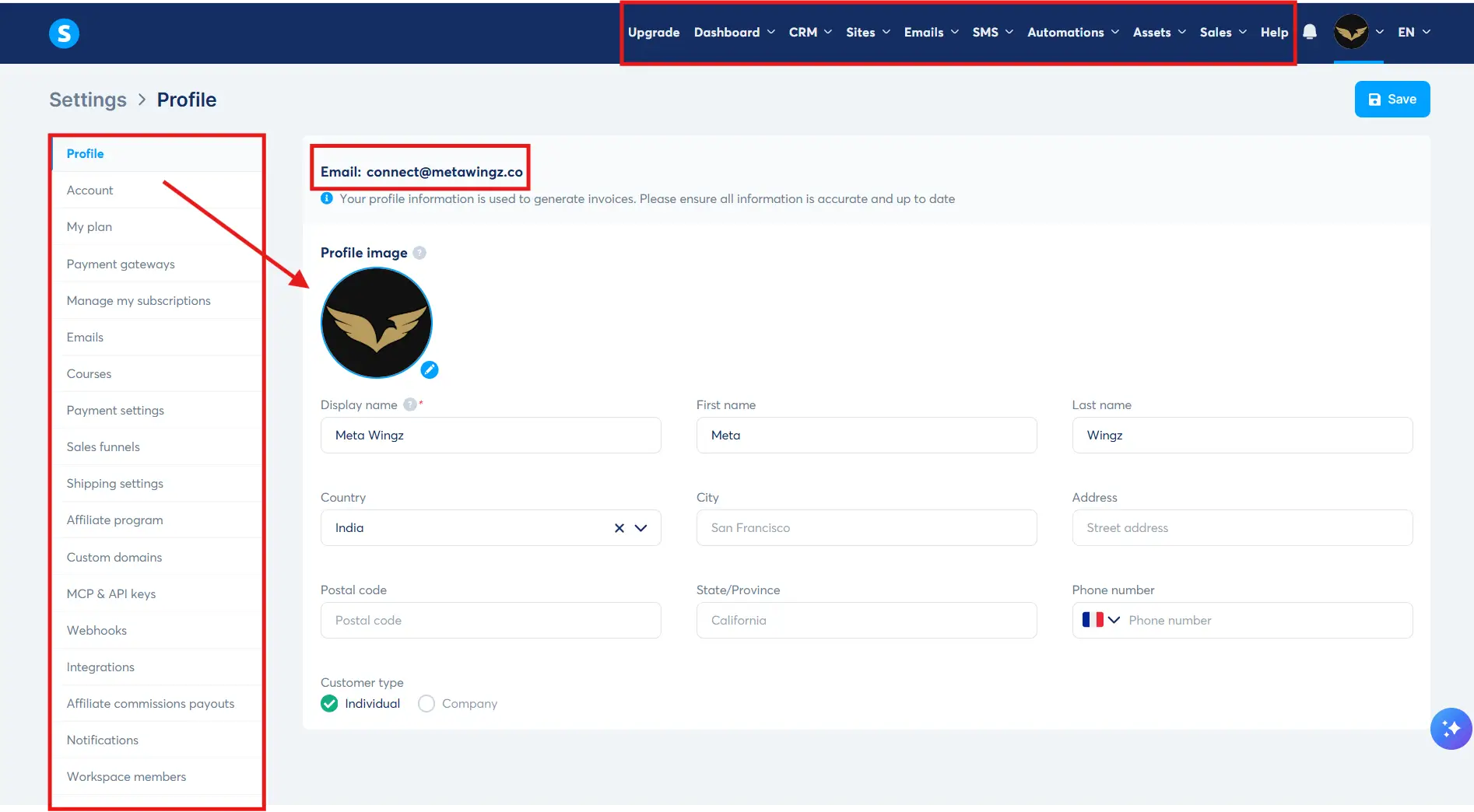Expand the SMS menu
1474x812 pixels.
pos(992,32)
